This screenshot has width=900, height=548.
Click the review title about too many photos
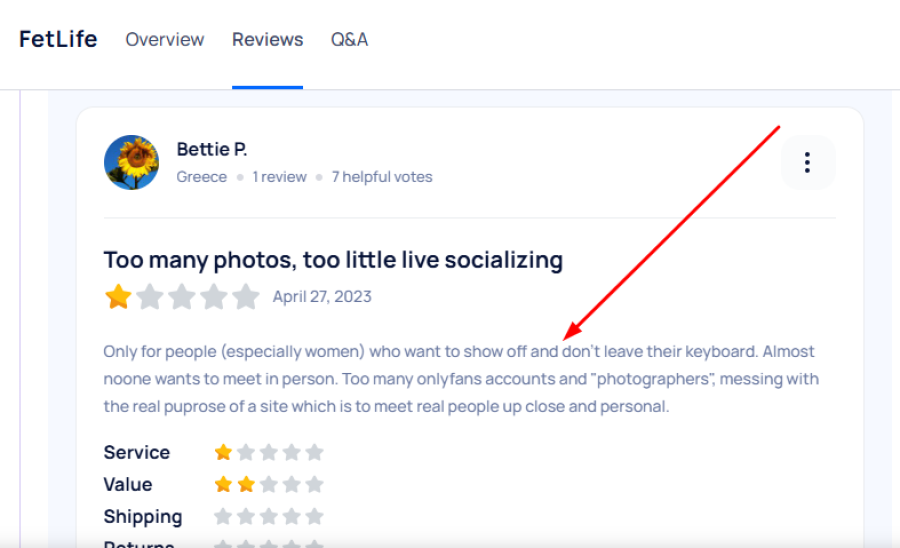(333, 260)
